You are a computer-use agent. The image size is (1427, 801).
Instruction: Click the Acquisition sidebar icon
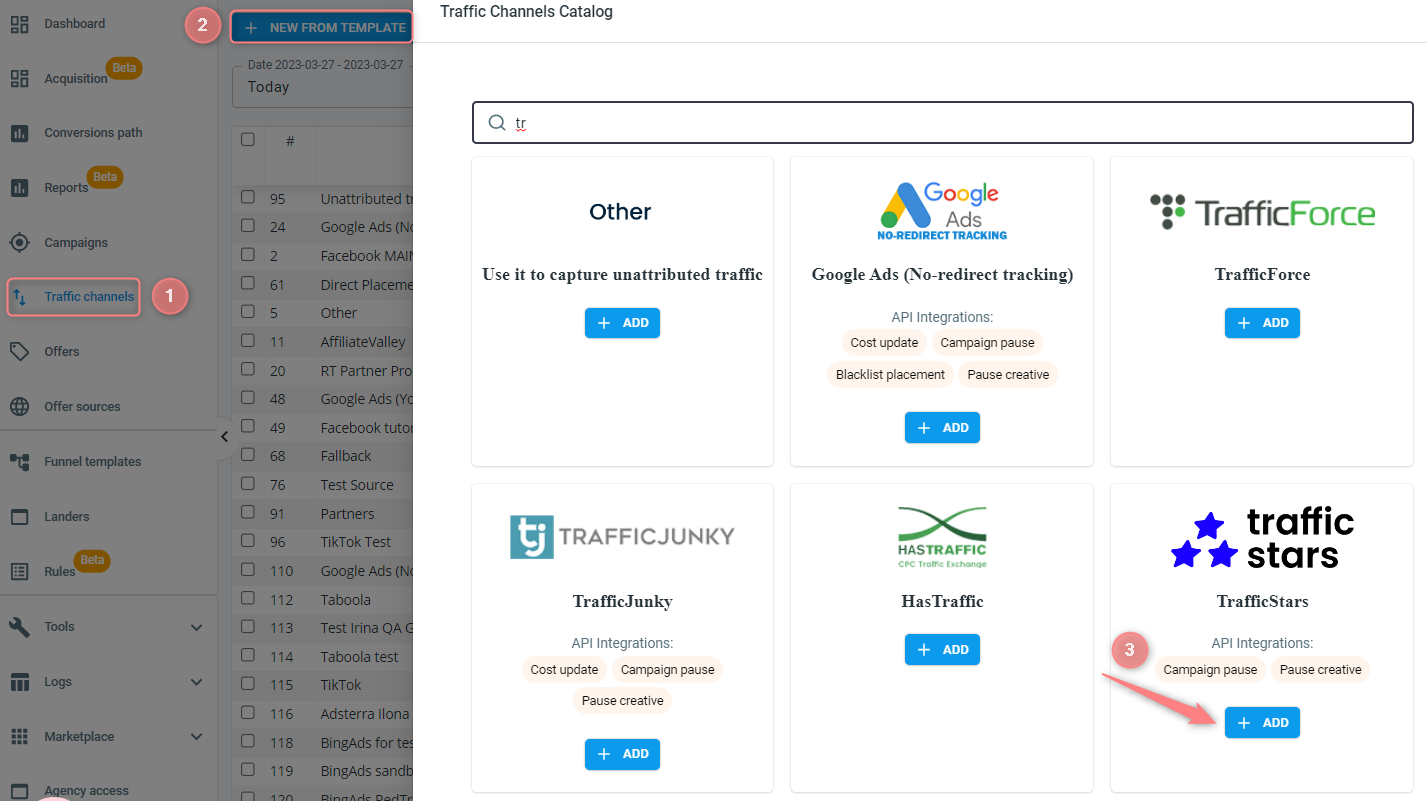point(19,79)
